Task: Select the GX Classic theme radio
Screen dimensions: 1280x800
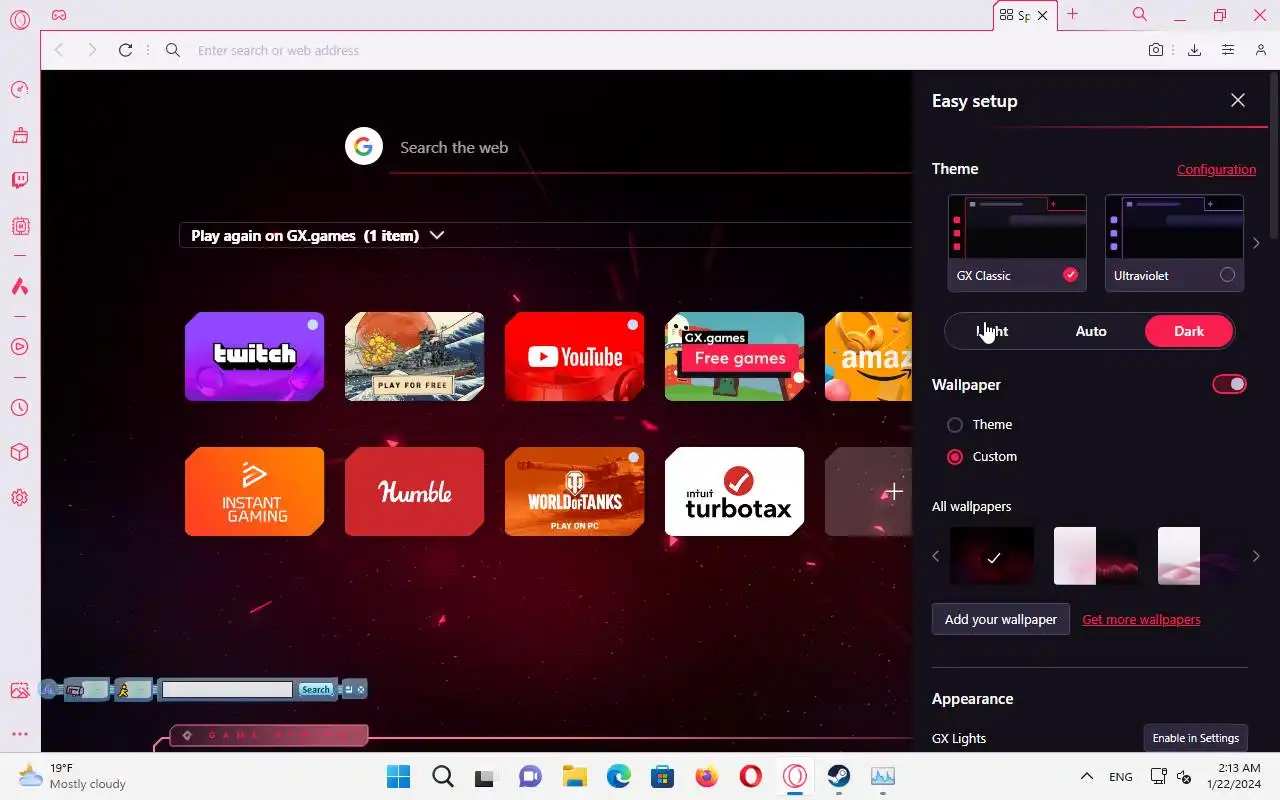Action: (1071, 275)
